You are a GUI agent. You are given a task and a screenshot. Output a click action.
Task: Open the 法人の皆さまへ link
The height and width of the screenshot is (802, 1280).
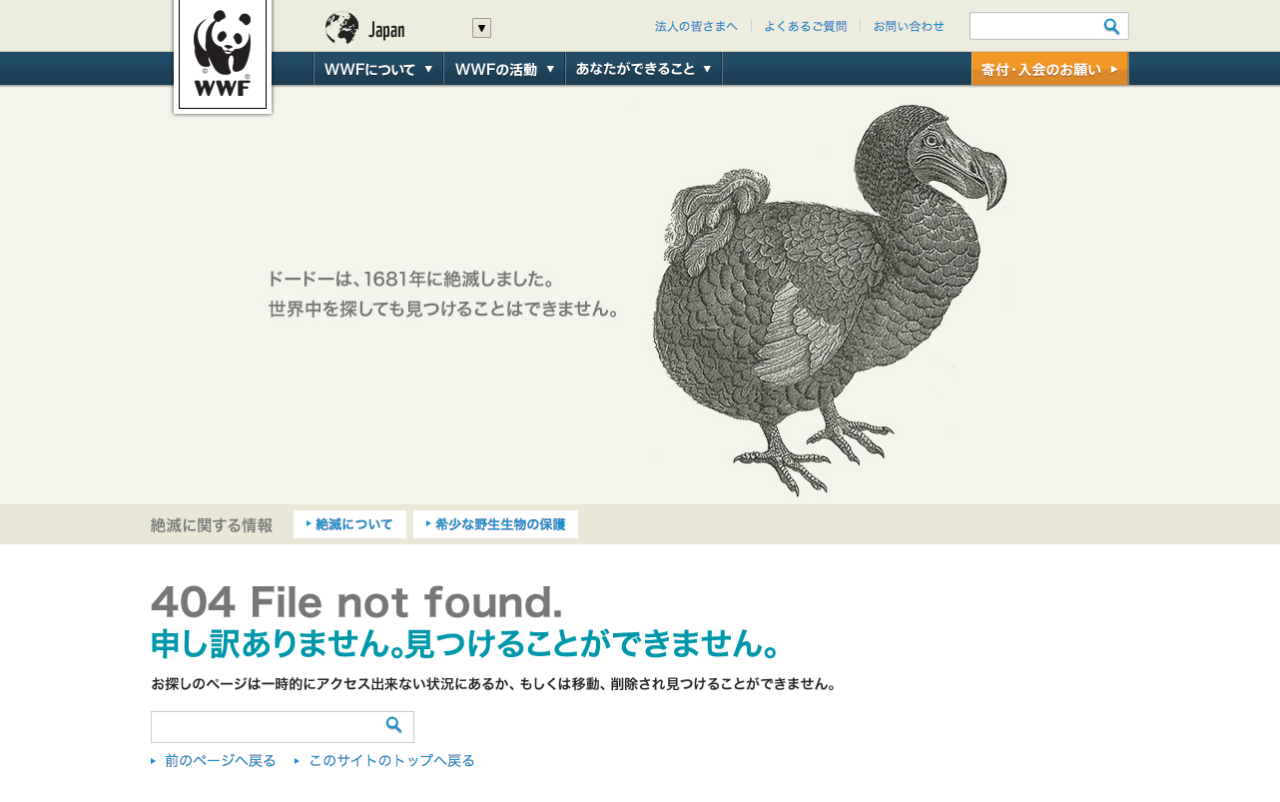(x=696, y=27)
